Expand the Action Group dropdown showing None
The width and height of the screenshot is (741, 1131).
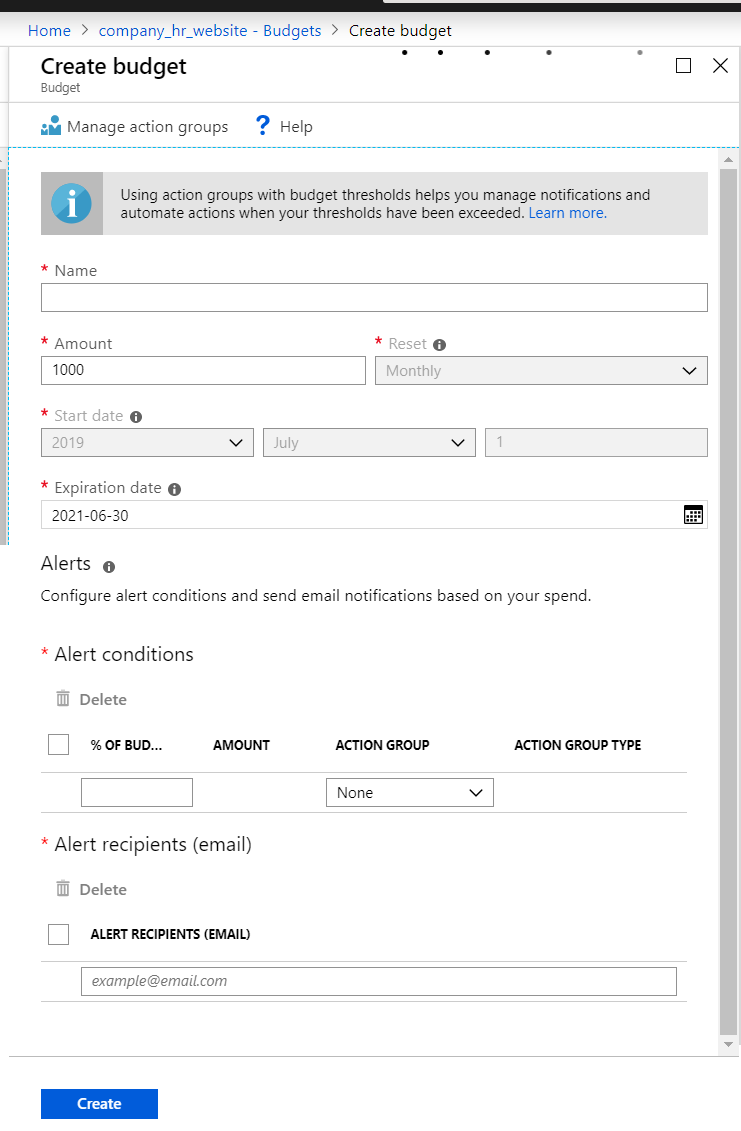(x=409, y=793)
